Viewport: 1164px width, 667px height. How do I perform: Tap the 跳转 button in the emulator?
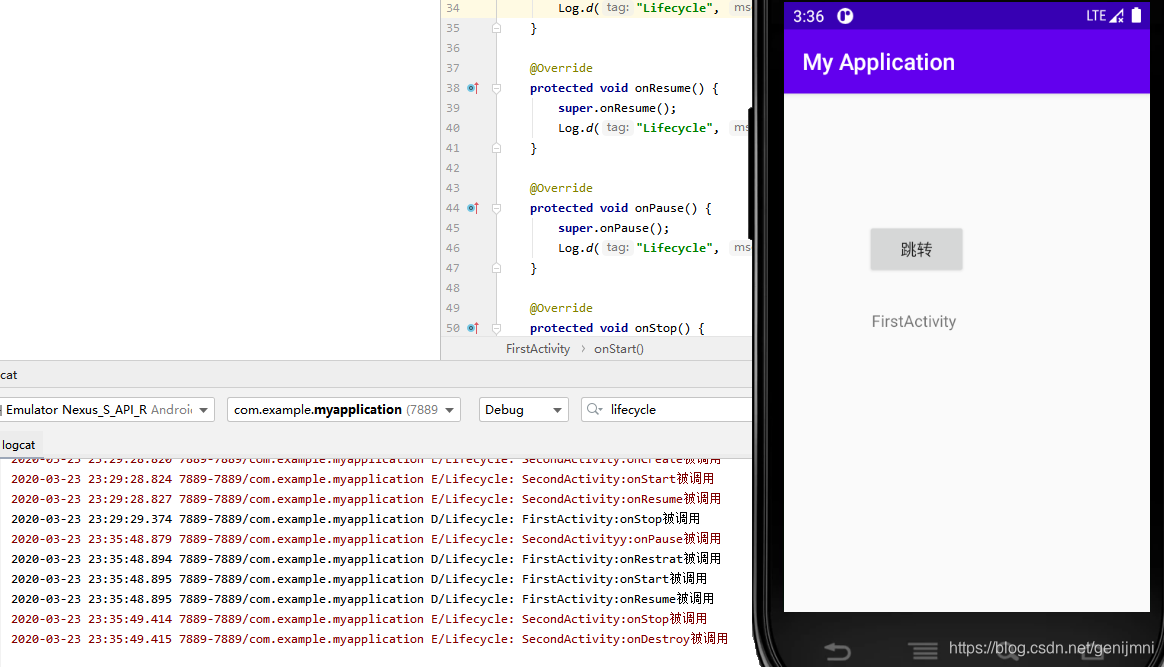click(x=916, y=249)
